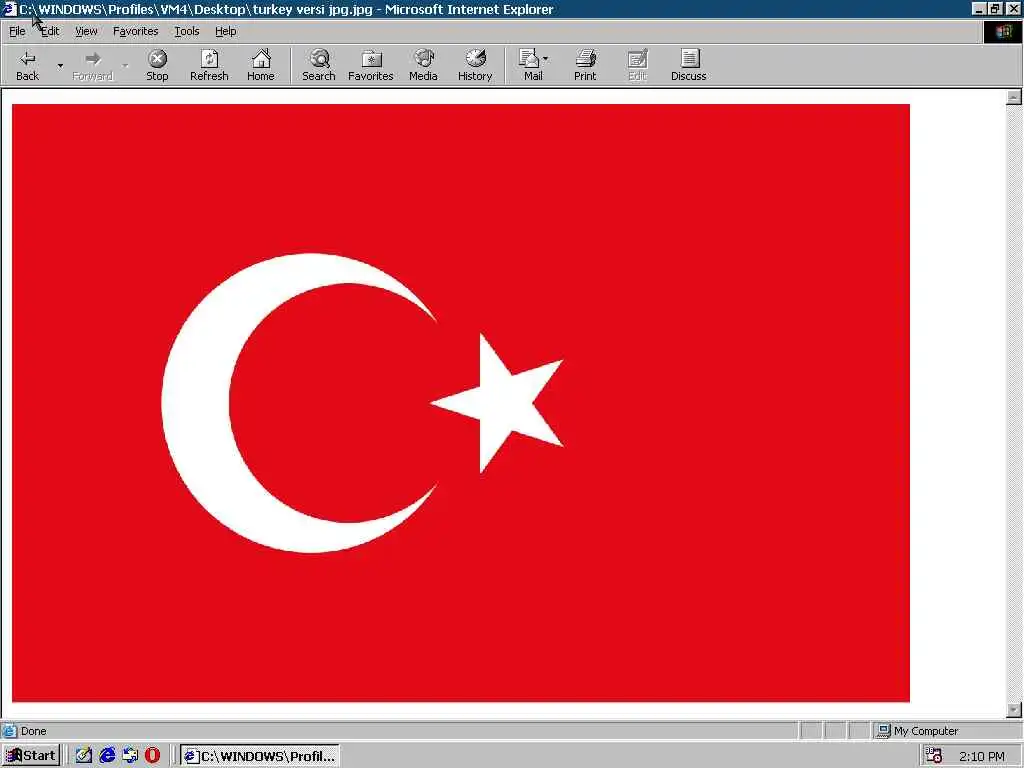Open the Back button history dropdown arrow
1024x768 pixels.
(60, 65)
